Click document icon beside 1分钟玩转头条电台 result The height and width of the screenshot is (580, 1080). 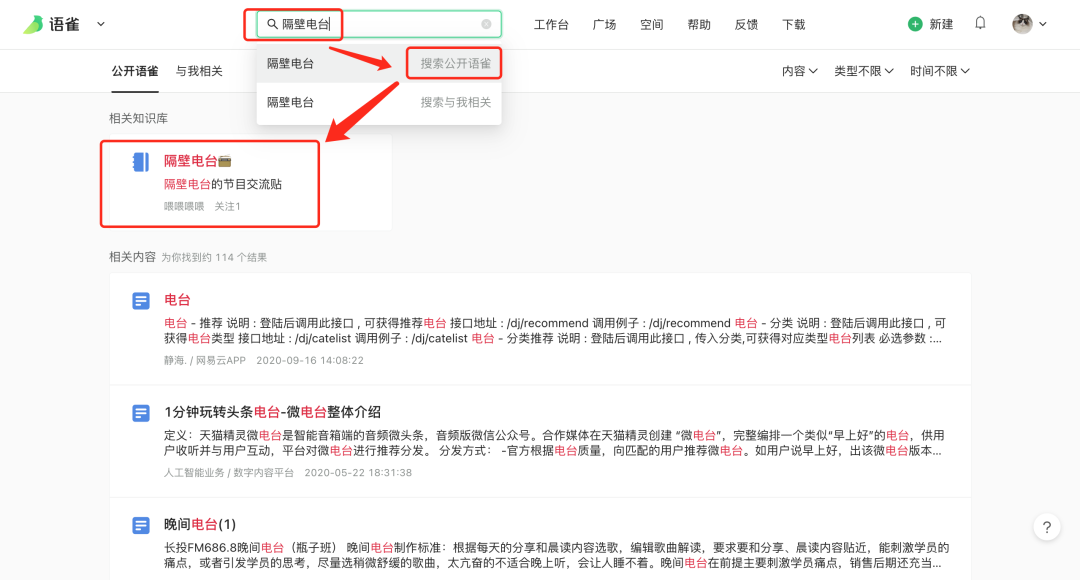tap(141, 413)
